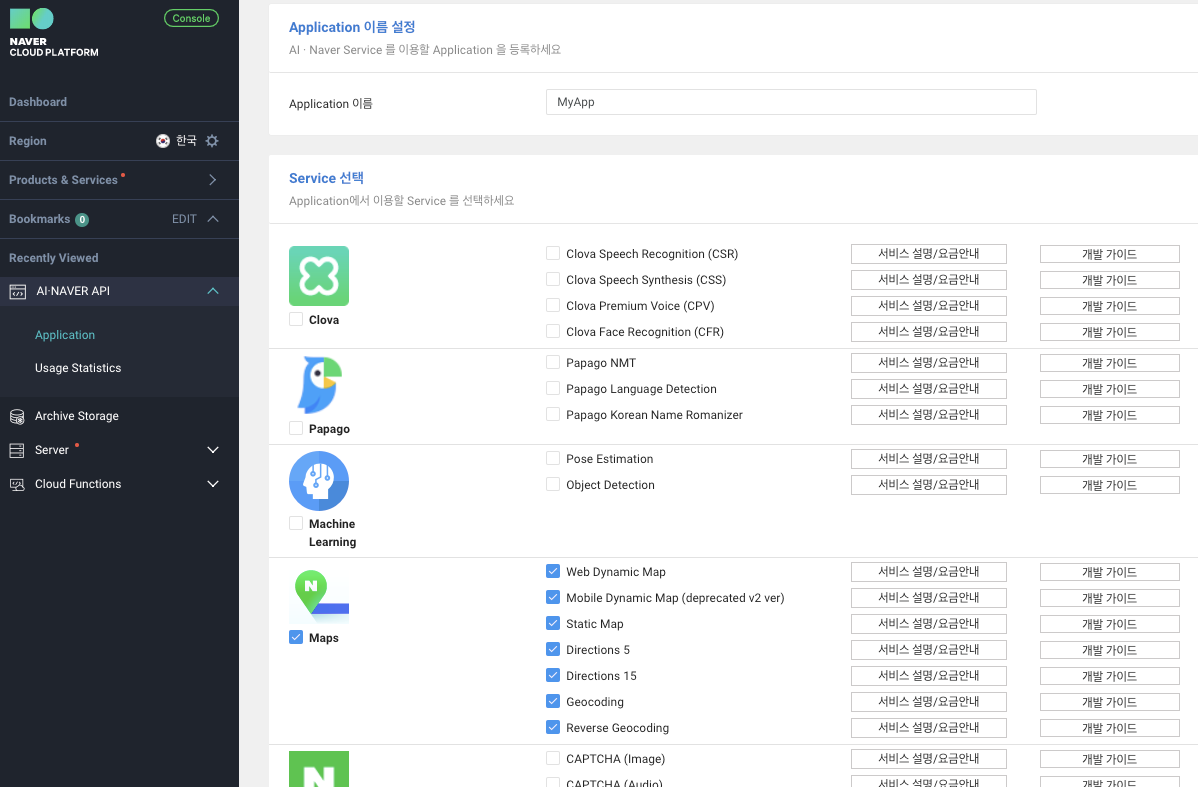Click the Cloud Functions icon

tap(17, 484)
